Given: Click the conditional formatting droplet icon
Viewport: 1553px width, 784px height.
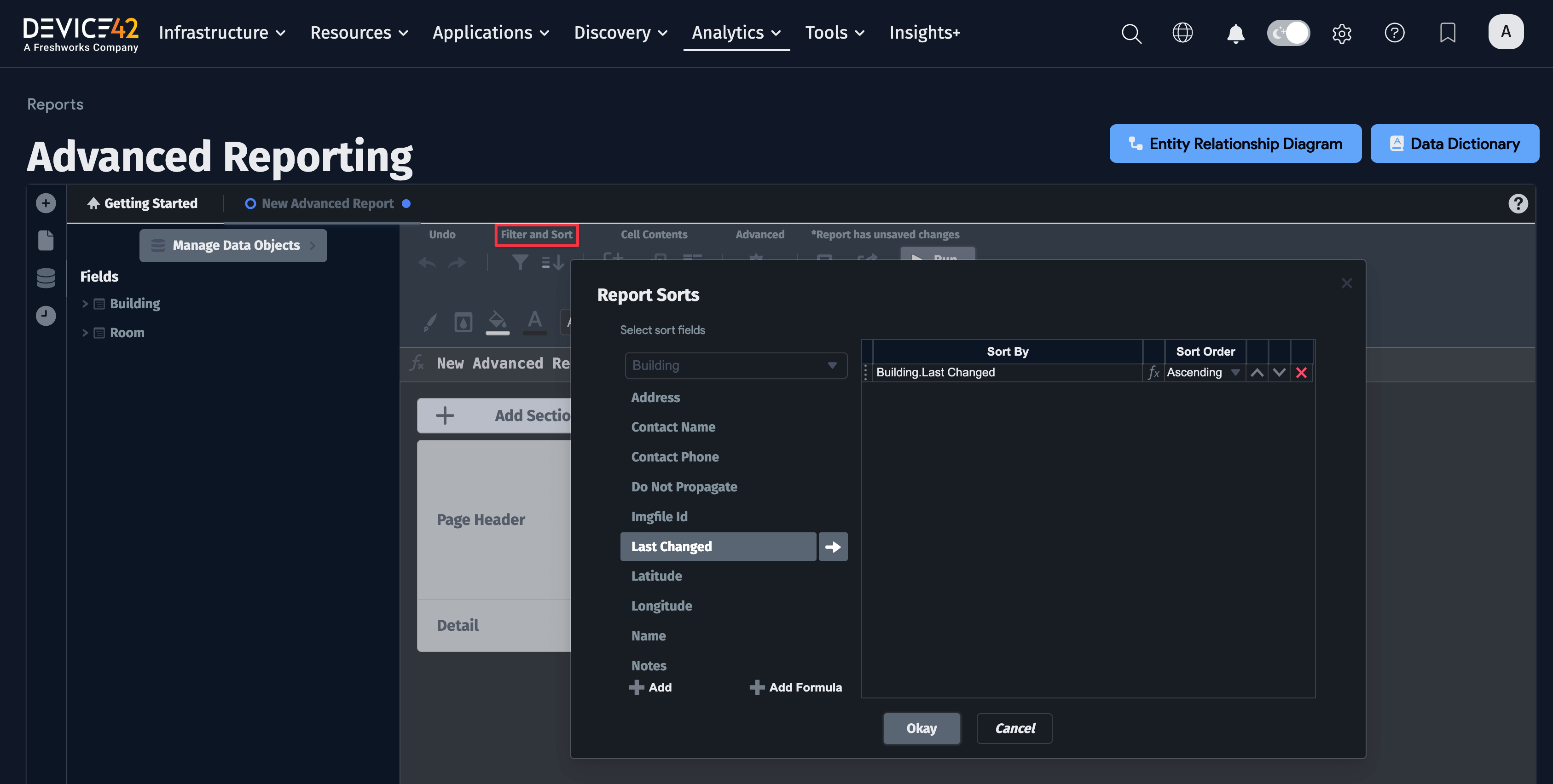Looking at the screenshot, I should (463, 323).
